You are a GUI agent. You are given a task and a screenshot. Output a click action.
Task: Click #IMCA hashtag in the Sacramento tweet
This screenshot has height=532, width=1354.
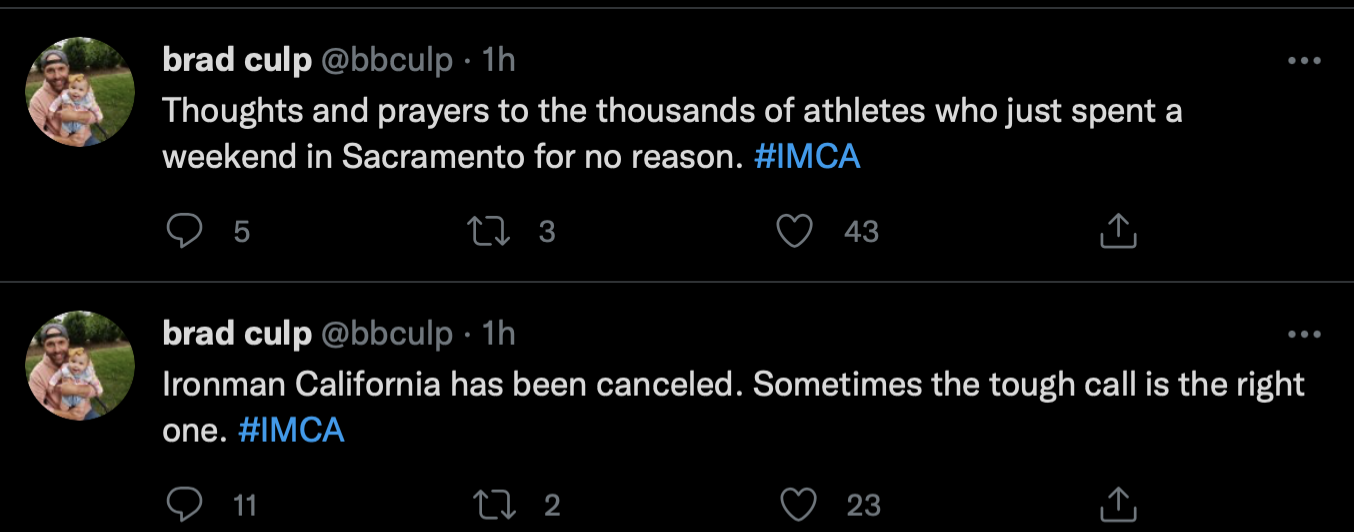pos(806,157)
